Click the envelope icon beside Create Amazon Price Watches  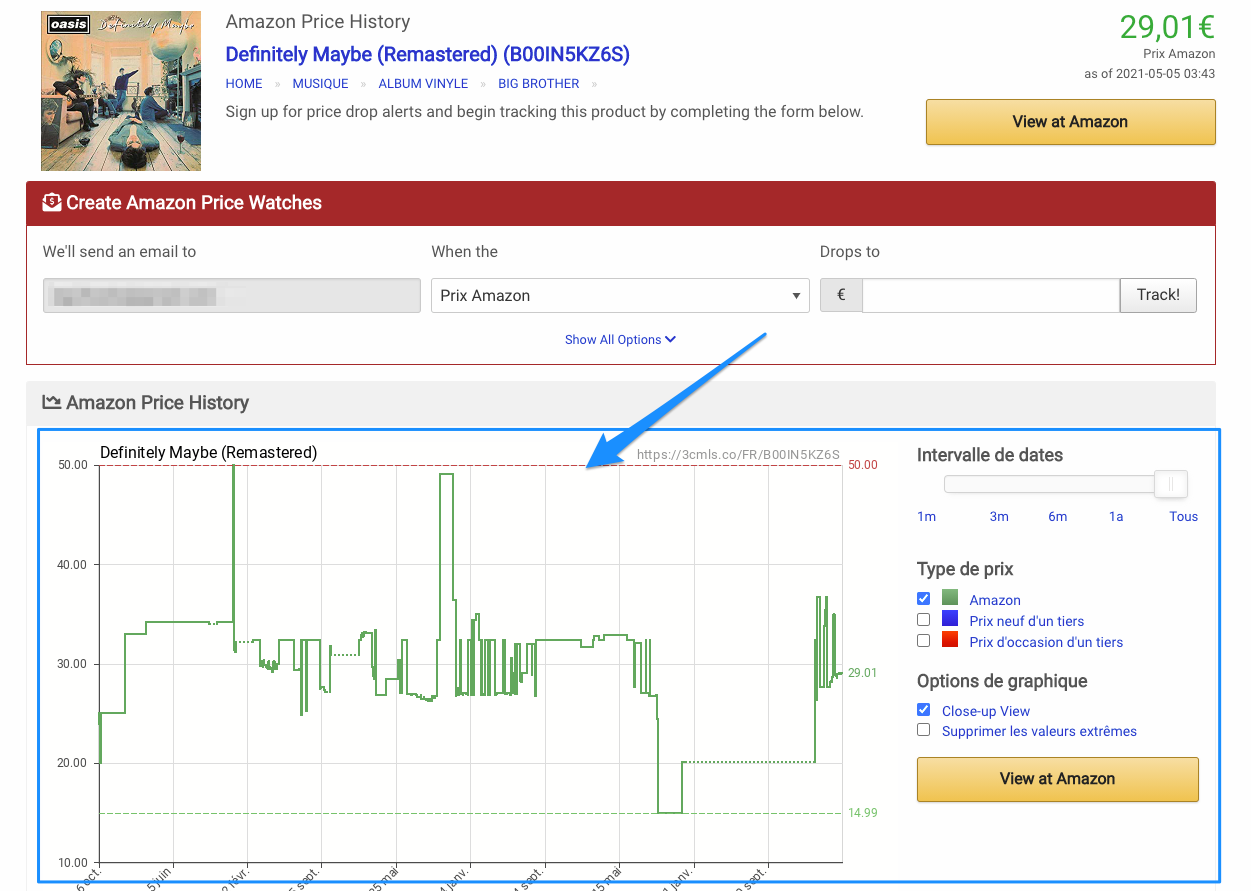click(x=52, y=203)
